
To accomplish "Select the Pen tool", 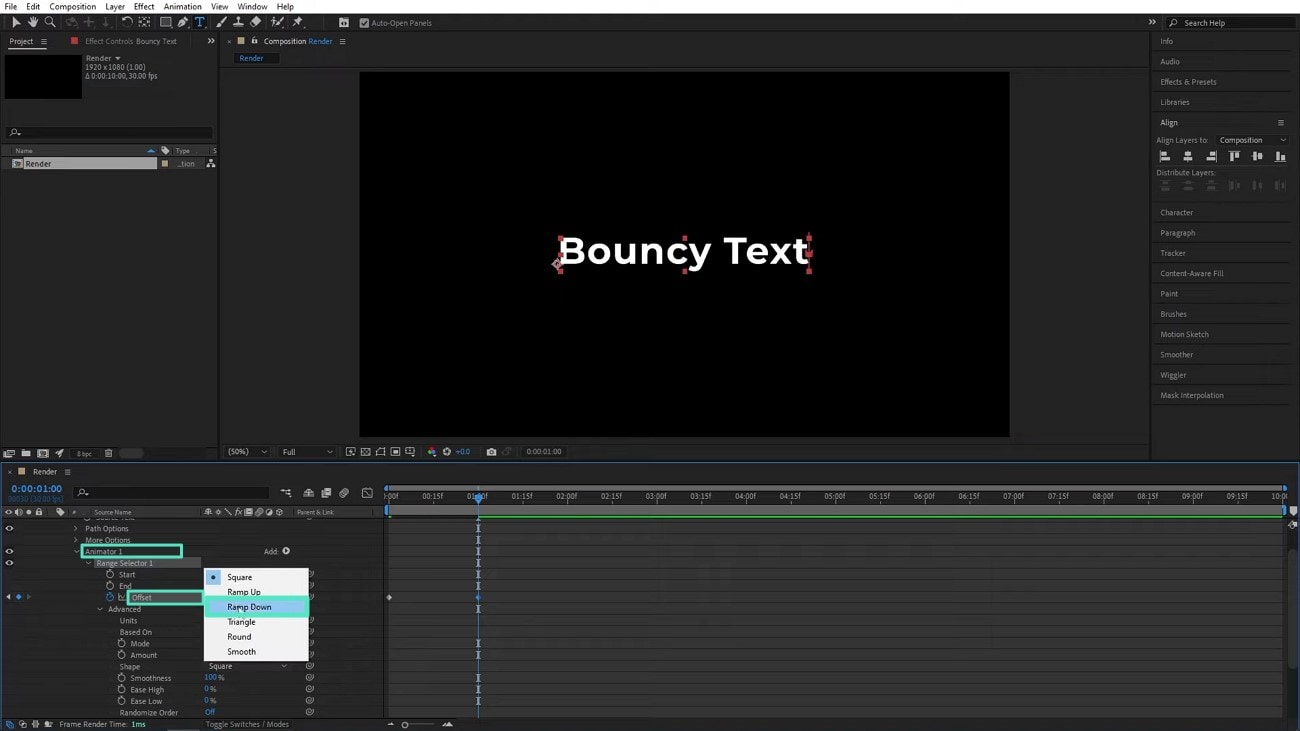I will (x=183, y=22).
